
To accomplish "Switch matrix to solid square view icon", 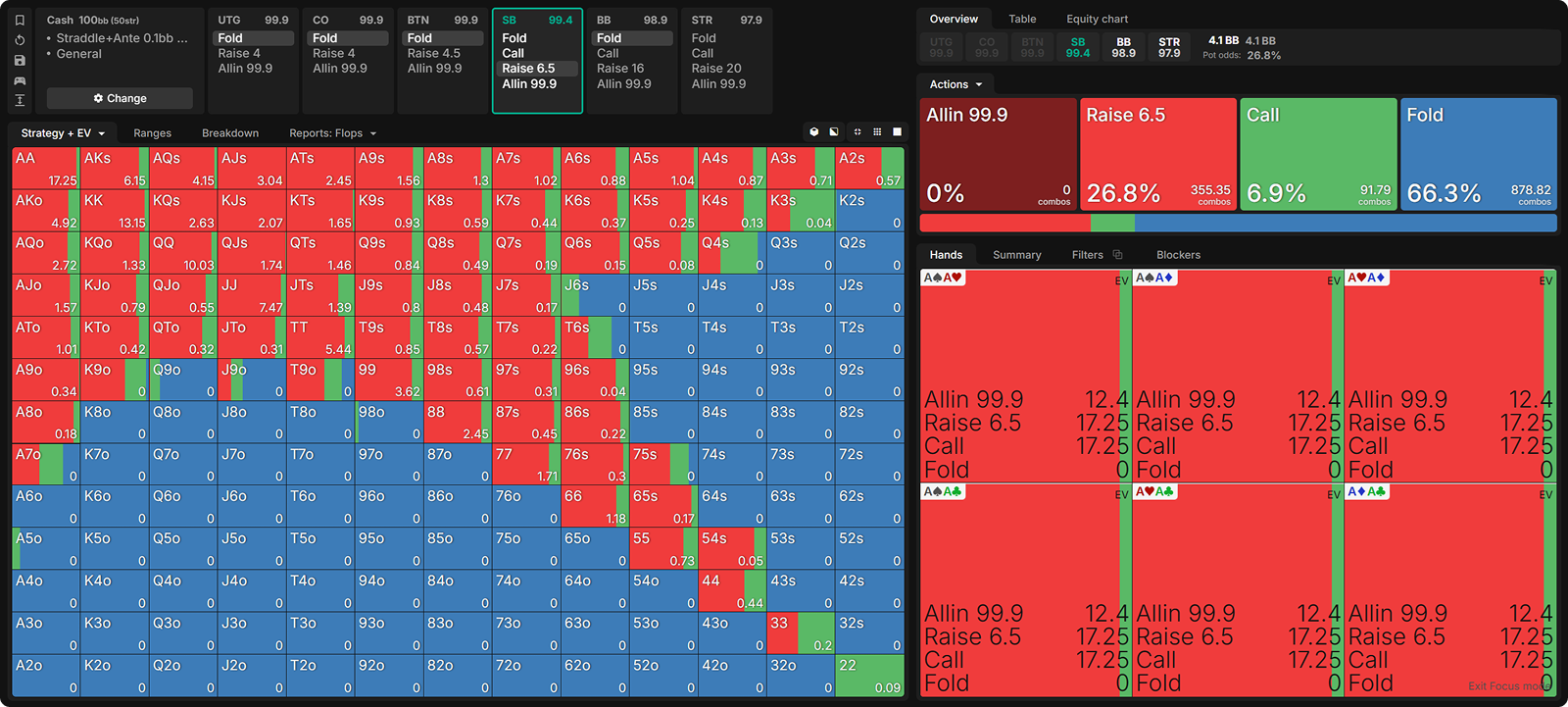I will (897, 131).
